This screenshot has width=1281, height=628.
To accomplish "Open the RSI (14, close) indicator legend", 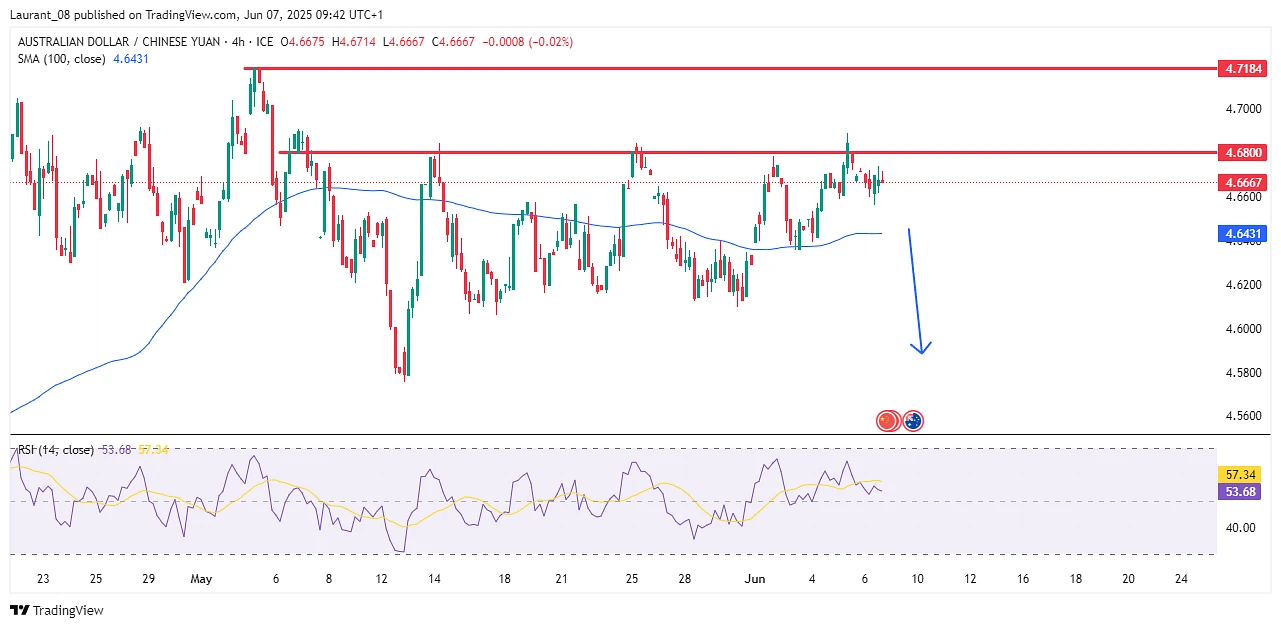I will point(56,450).
